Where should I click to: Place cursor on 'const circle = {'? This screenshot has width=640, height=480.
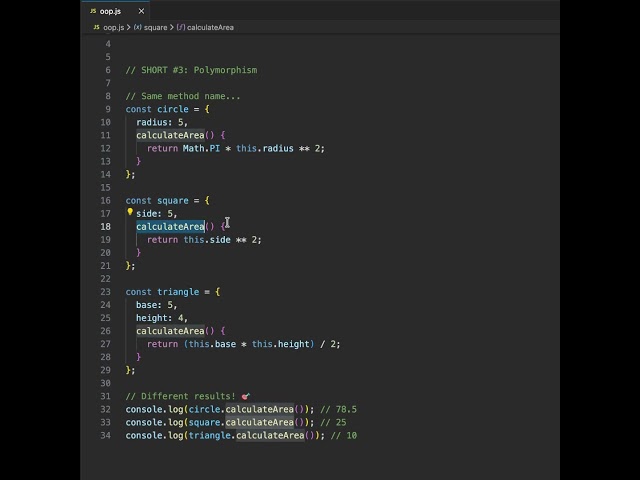pyautogui.click(x=167, y=109)
